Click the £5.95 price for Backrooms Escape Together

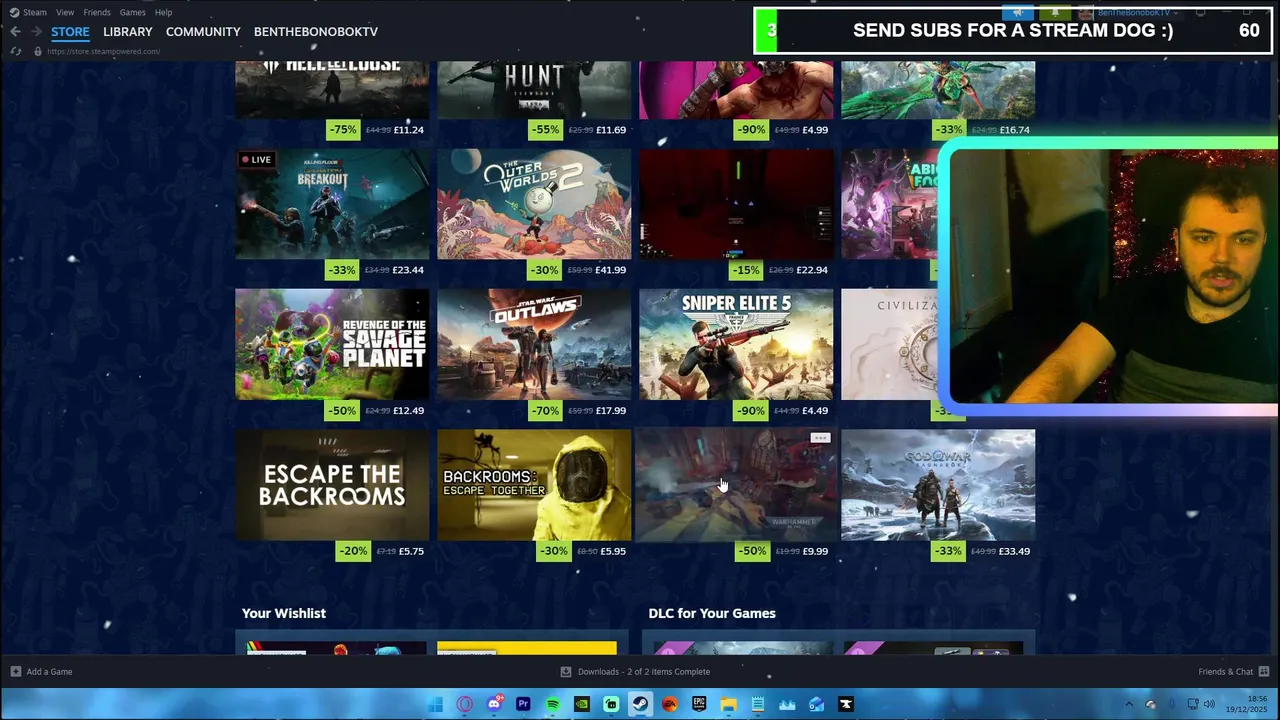[x=613, y=551]
